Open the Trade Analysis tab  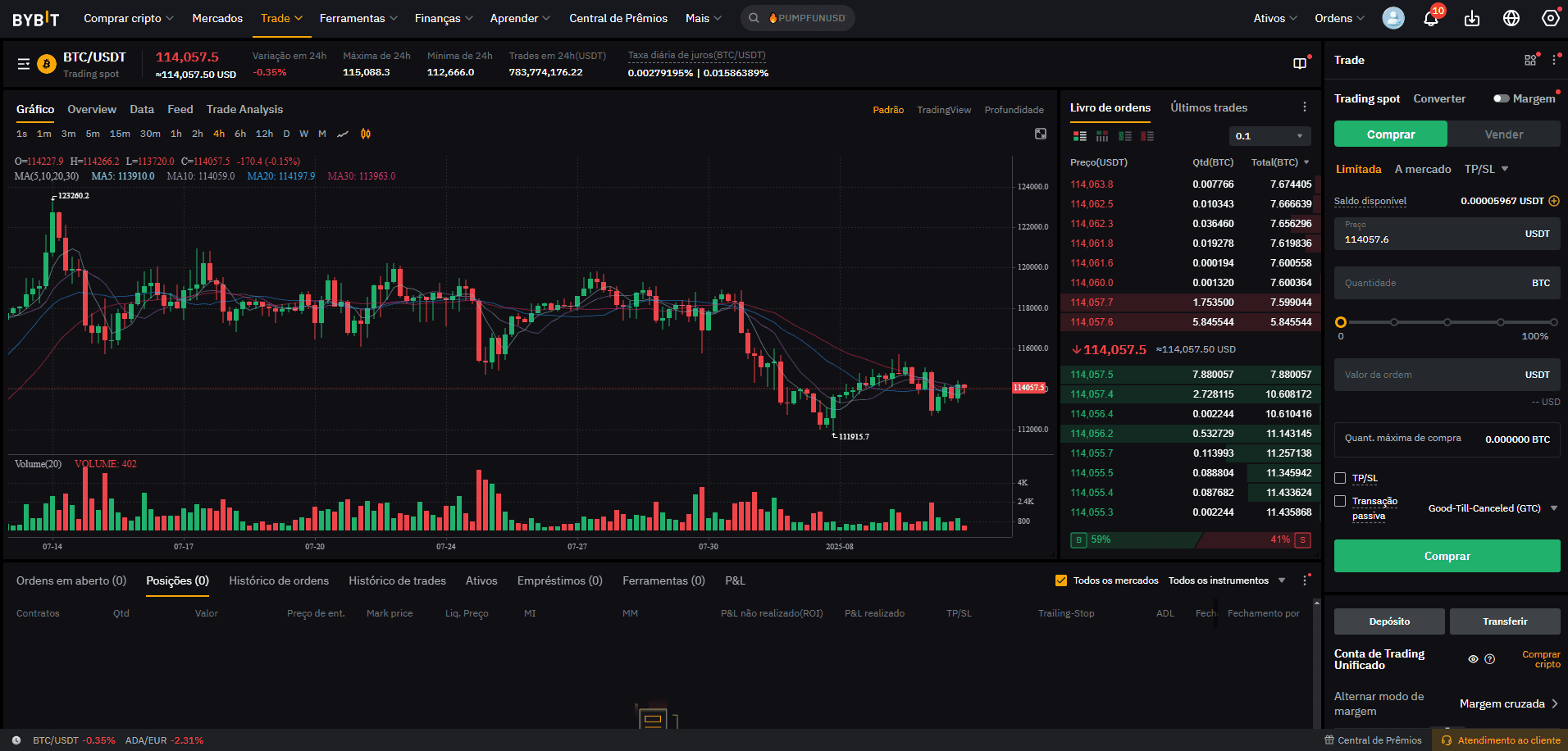pyautogui.click(x=244, y=109)
